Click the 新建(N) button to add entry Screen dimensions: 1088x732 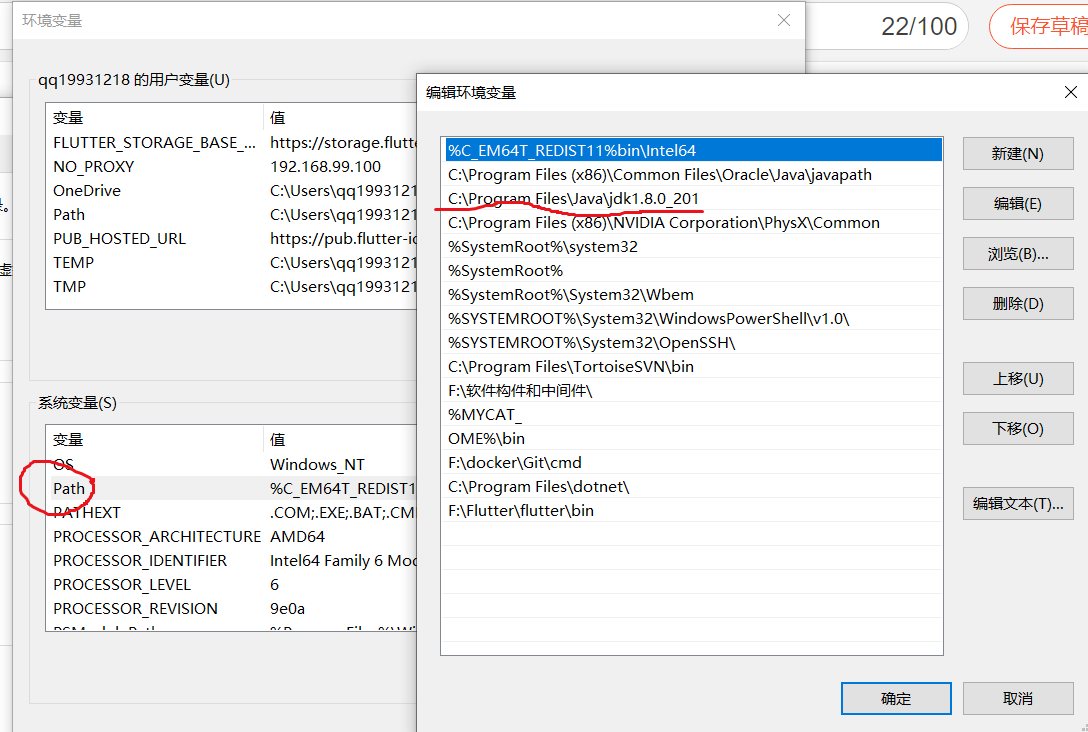[x=1017, y=153]
